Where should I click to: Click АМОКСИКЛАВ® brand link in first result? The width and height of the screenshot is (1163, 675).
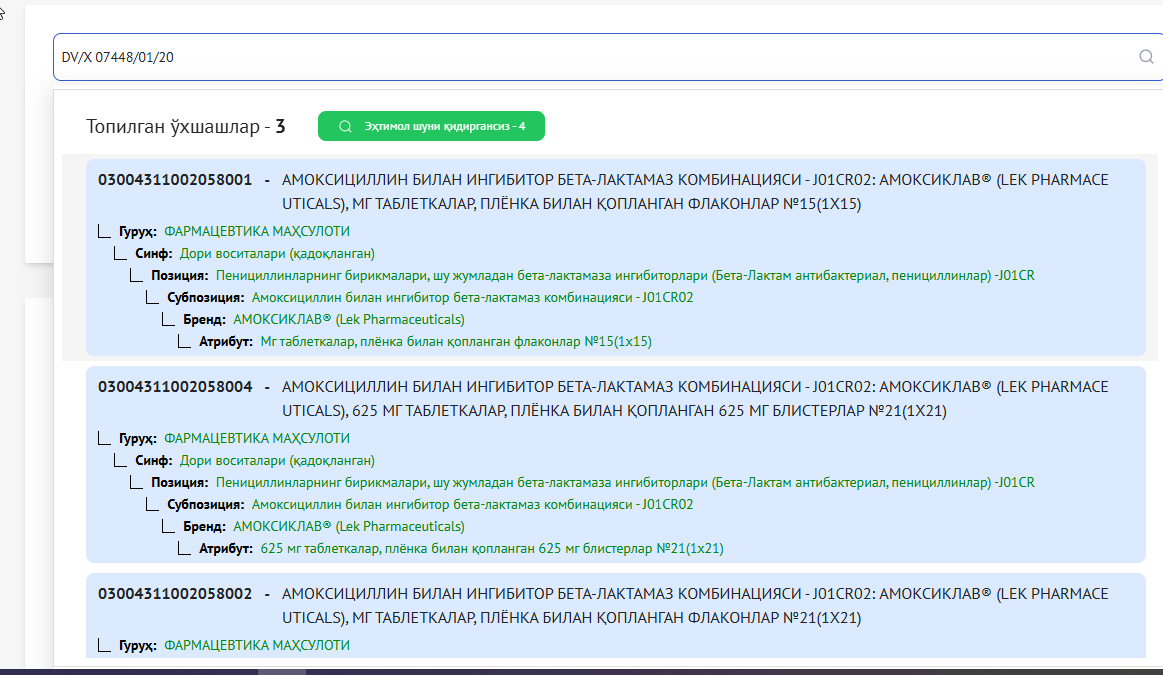[349, 320]
